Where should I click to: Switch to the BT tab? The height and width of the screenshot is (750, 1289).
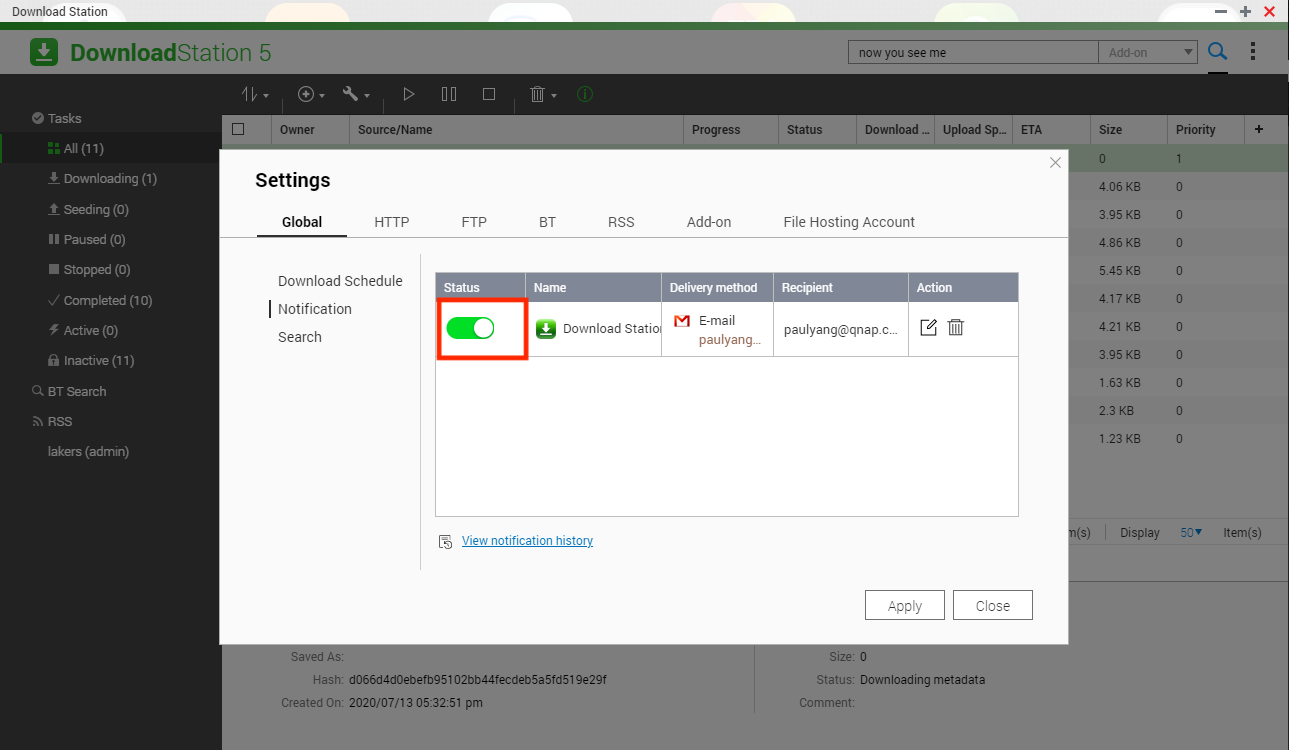coord(547,222)
